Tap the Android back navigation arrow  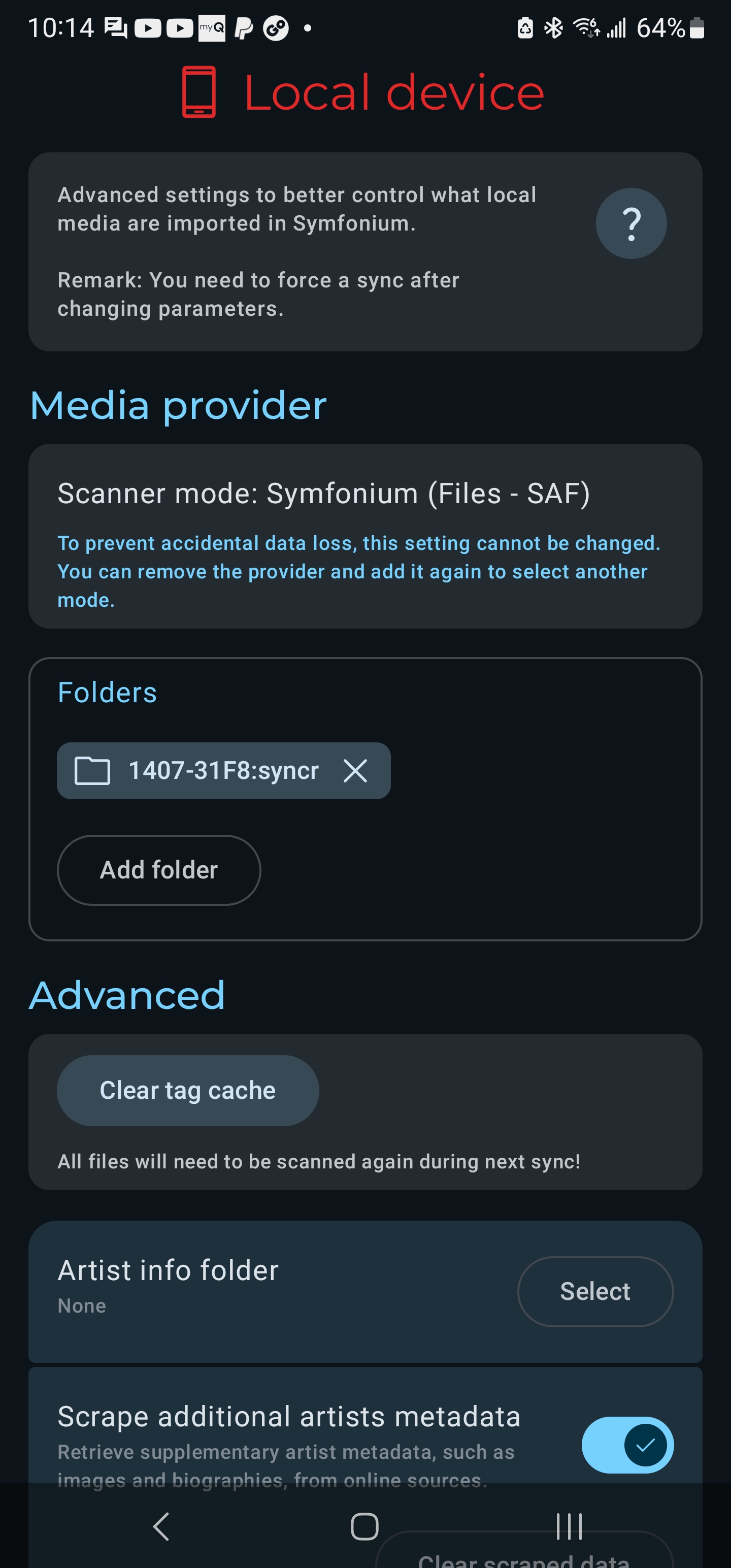click(161, 1526)
